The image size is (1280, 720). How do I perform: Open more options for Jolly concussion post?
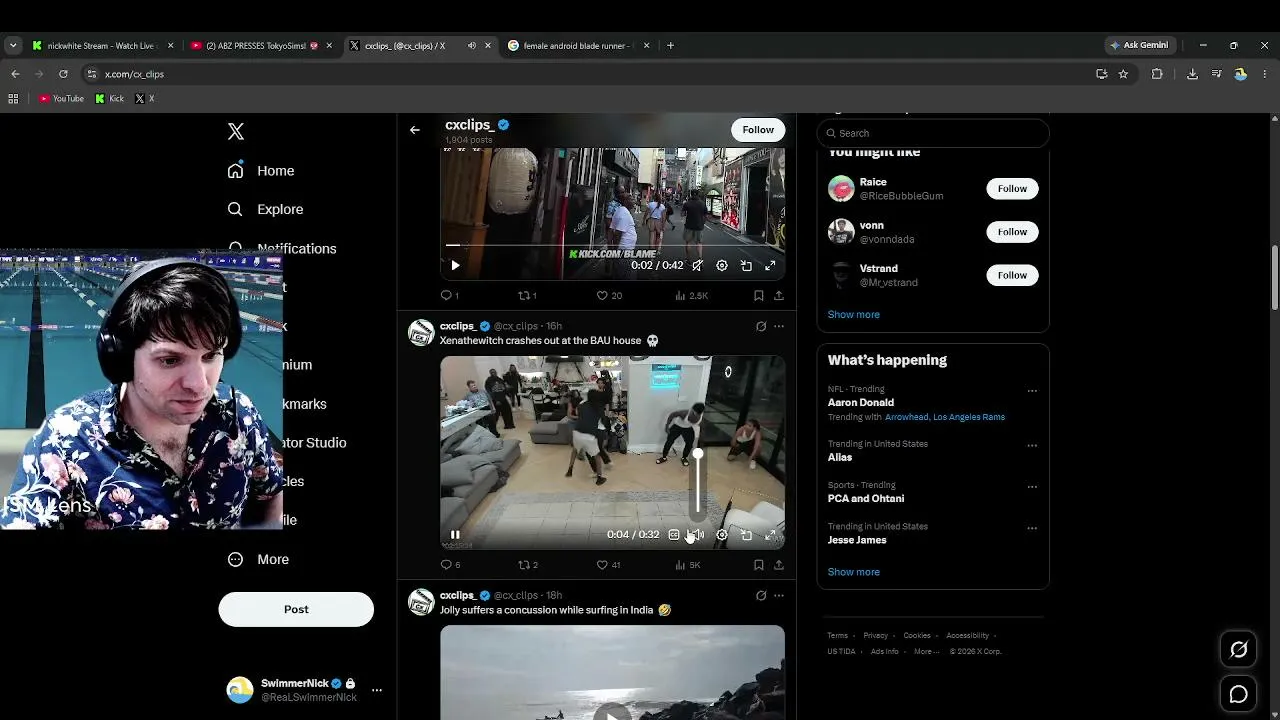779,595
